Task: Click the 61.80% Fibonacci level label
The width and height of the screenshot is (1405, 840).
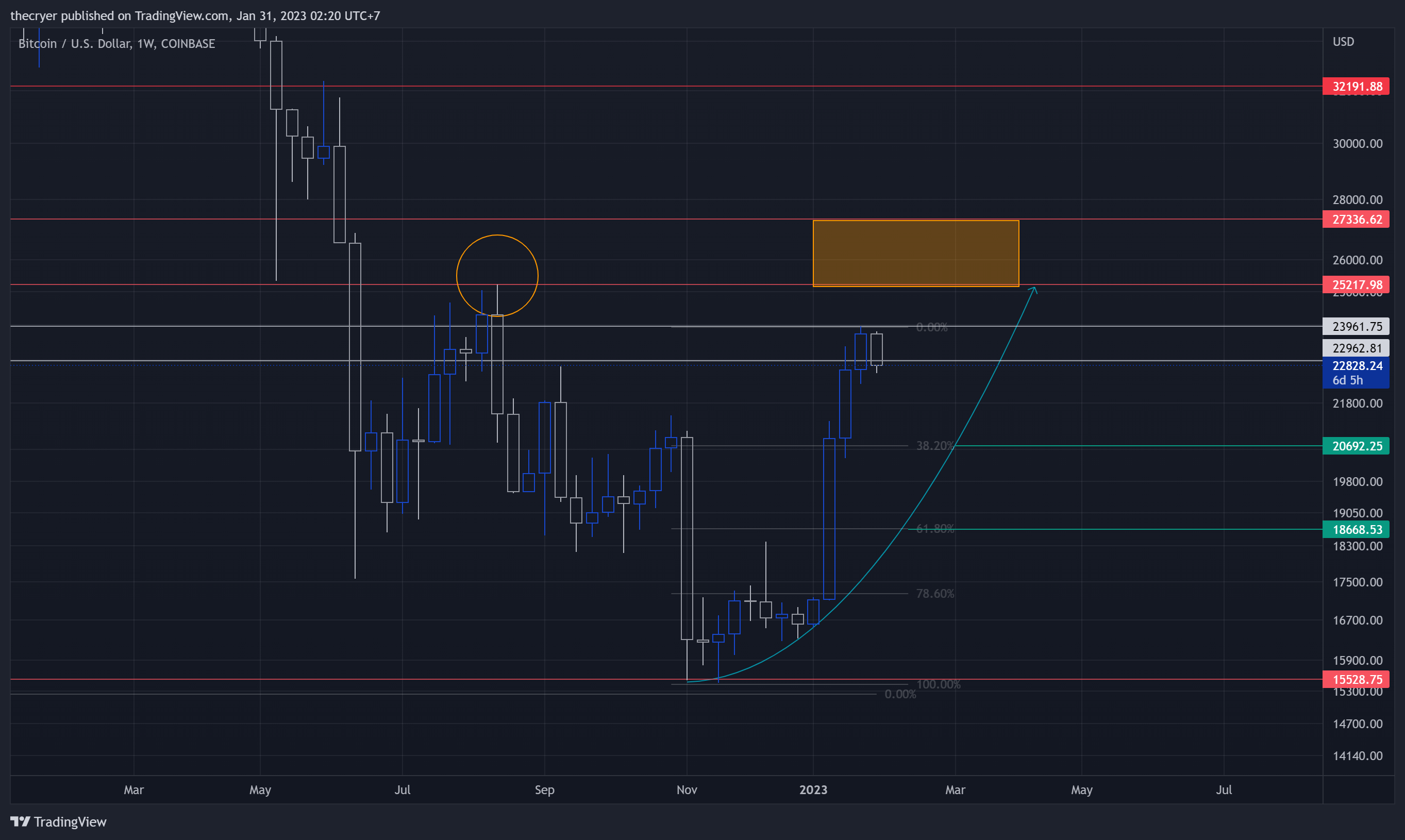Action: 935,529
